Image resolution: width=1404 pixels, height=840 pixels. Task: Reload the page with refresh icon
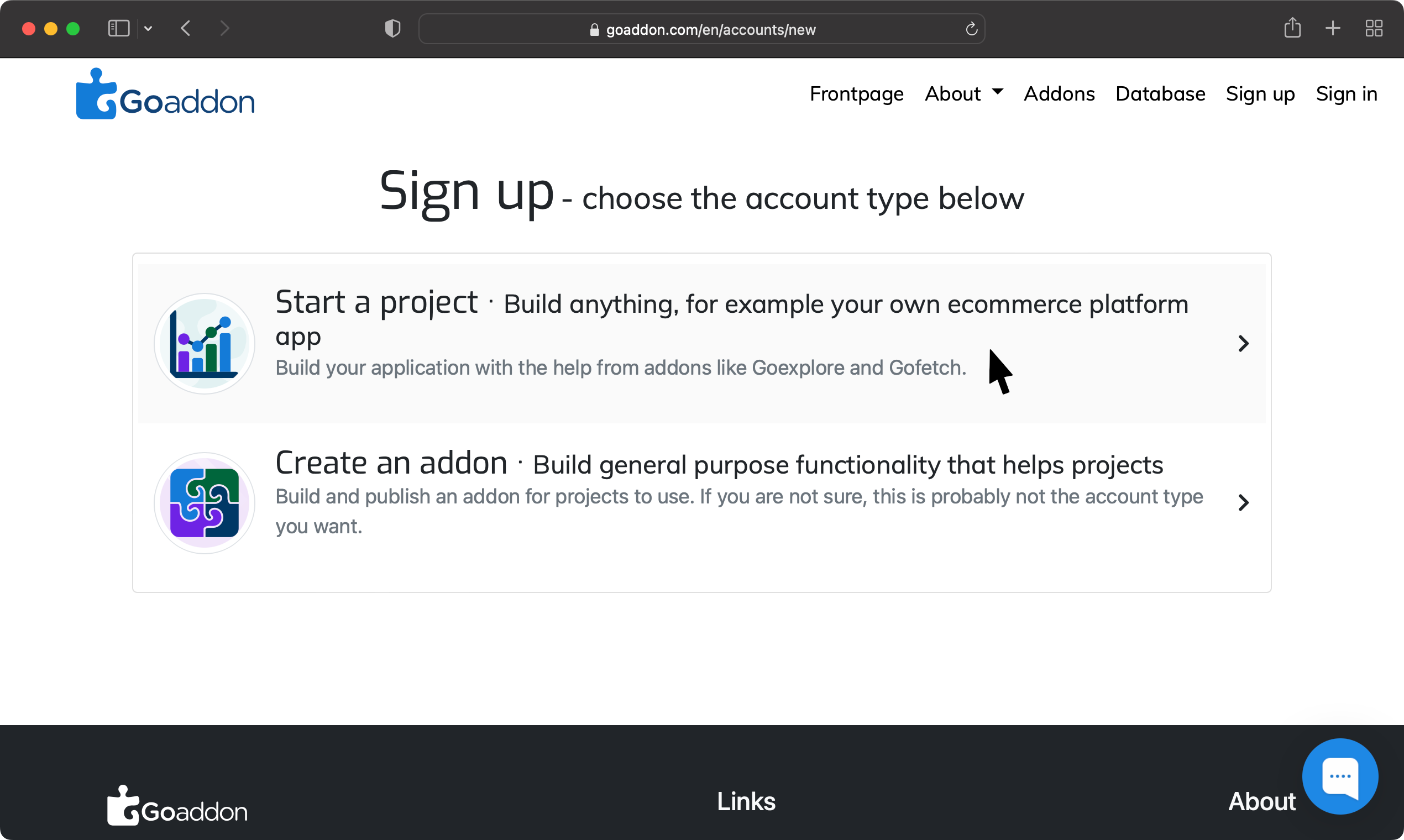(x=972, y=29)
